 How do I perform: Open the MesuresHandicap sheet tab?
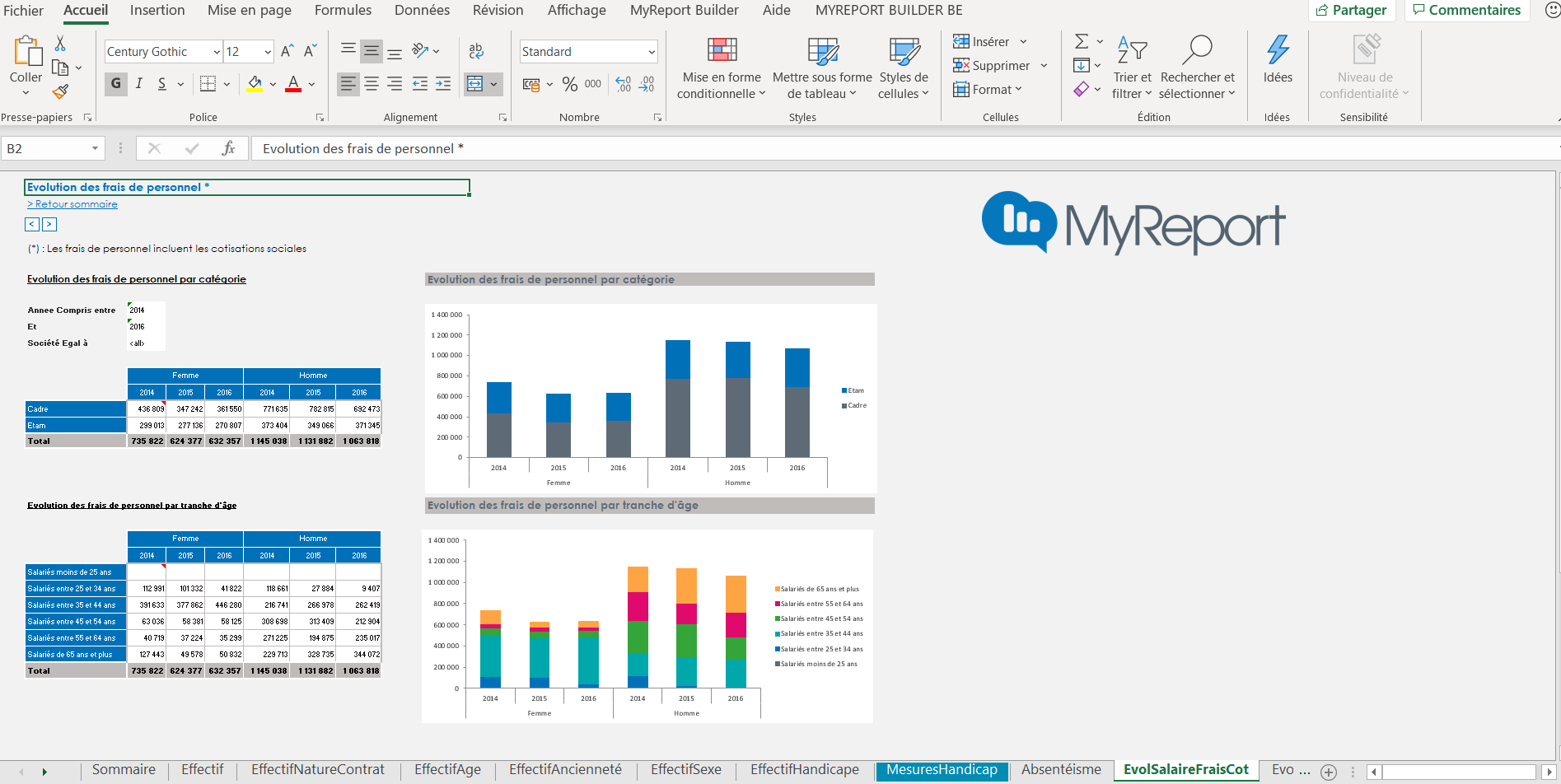[x=942, y=770]
